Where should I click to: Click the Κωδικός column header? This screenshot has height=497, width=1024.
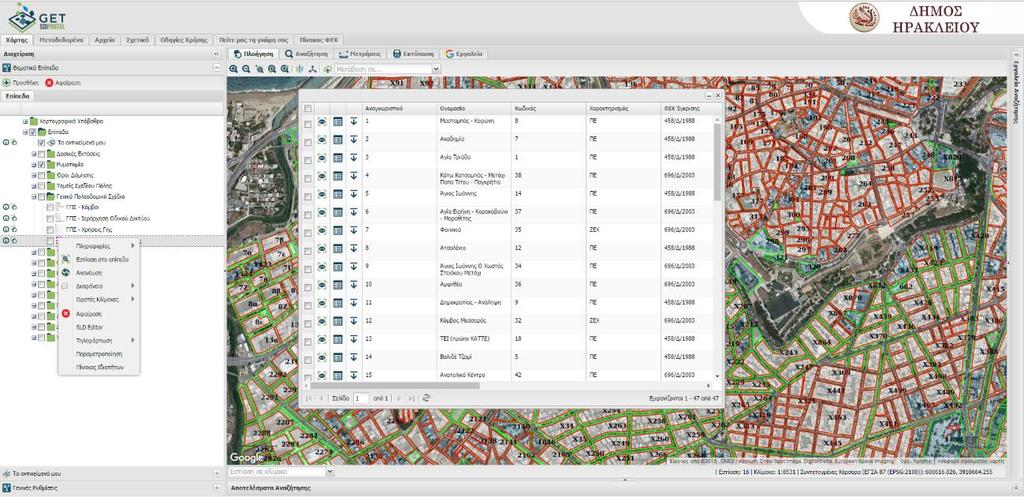(549, 108)
